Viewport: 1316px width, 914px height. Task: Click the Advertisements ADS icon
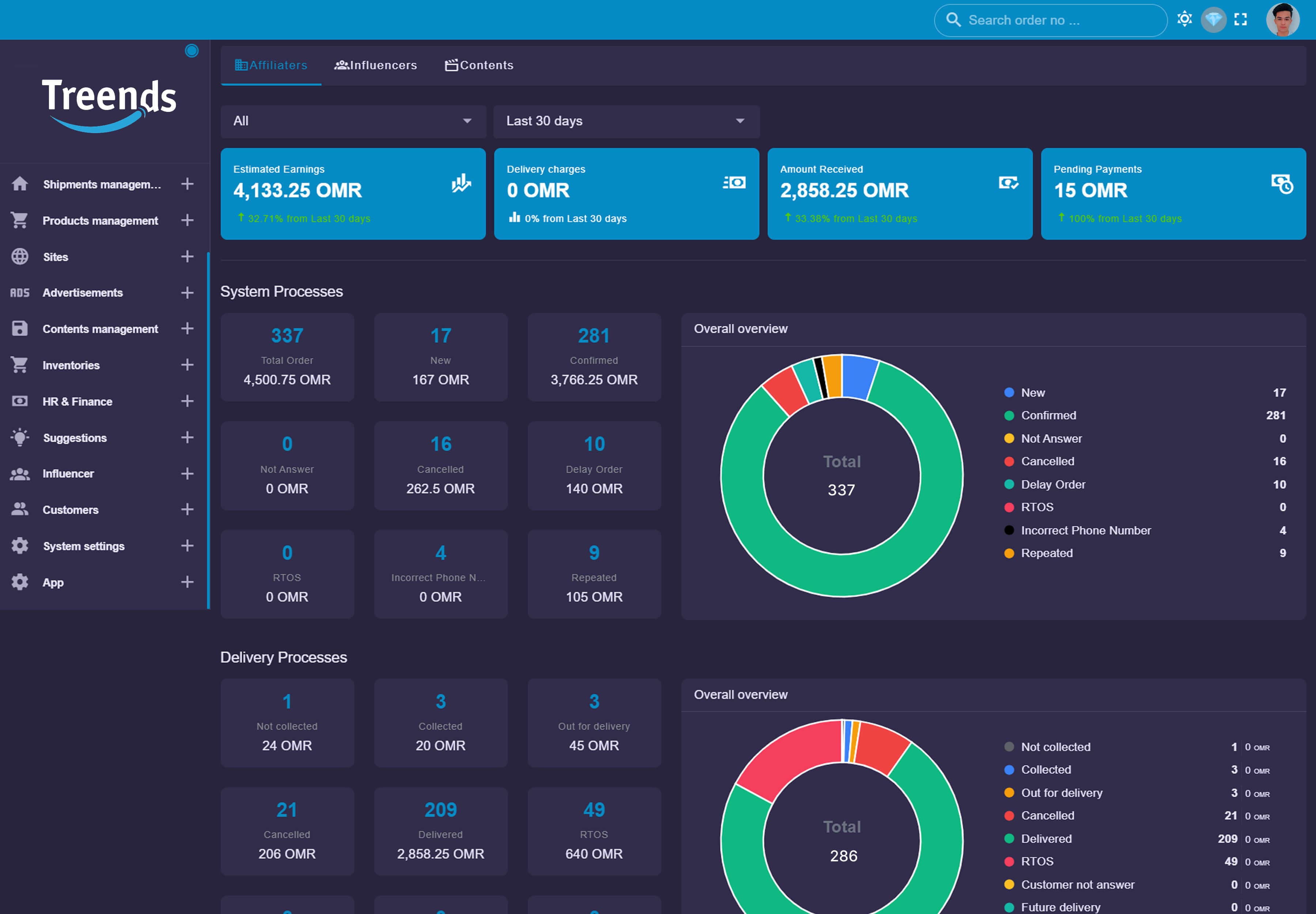coord(20,292)
